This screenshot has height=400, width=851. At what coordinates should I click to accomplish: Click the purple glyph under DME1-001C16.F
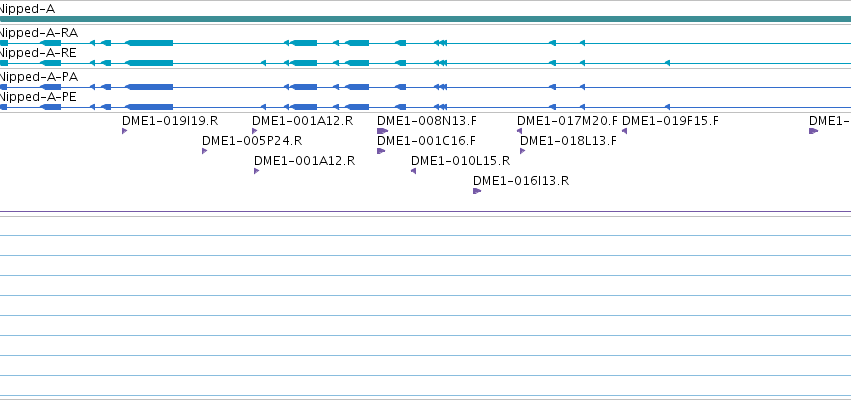381,151
